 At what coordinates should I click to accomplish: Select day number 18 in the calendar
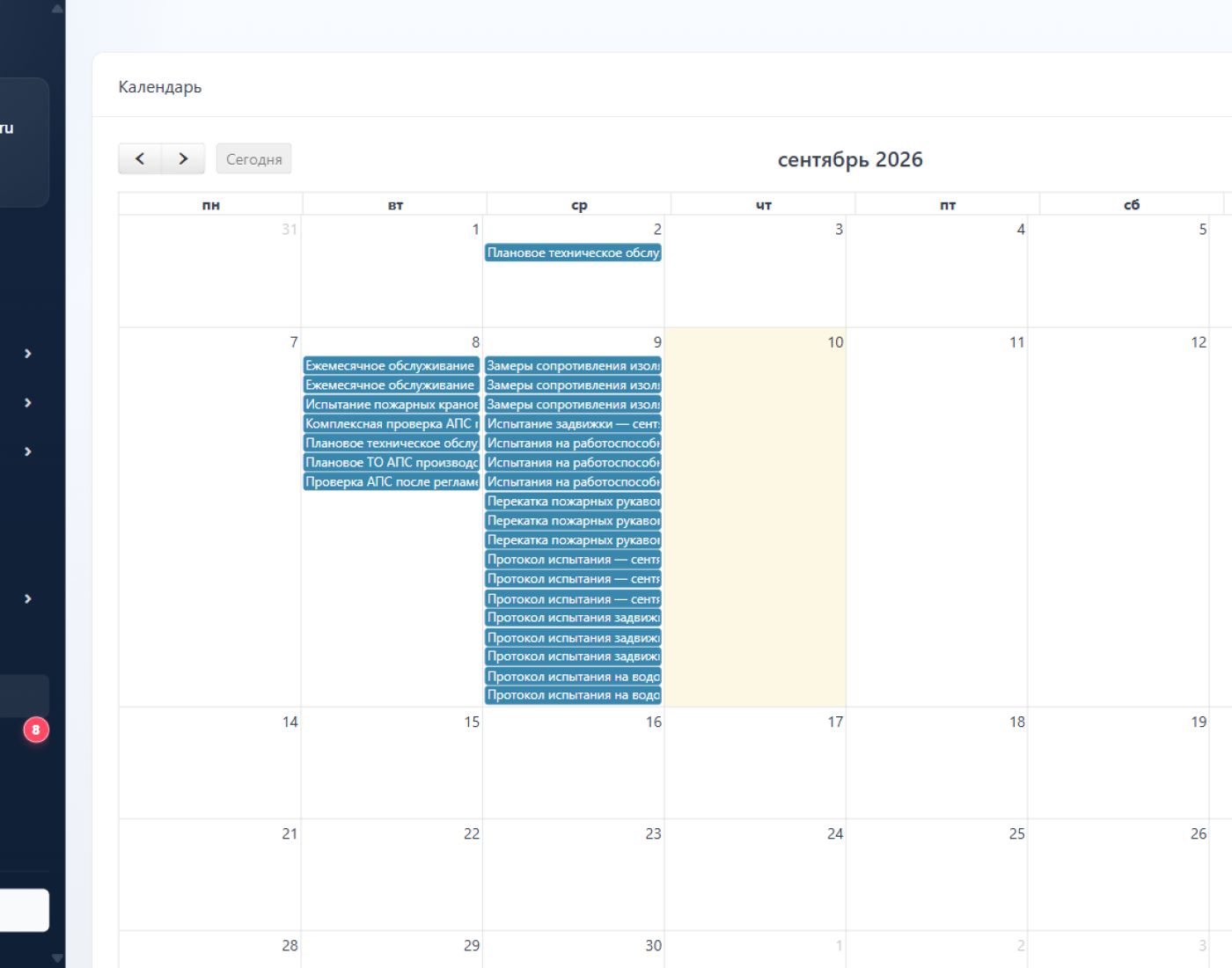[1017, 722]
